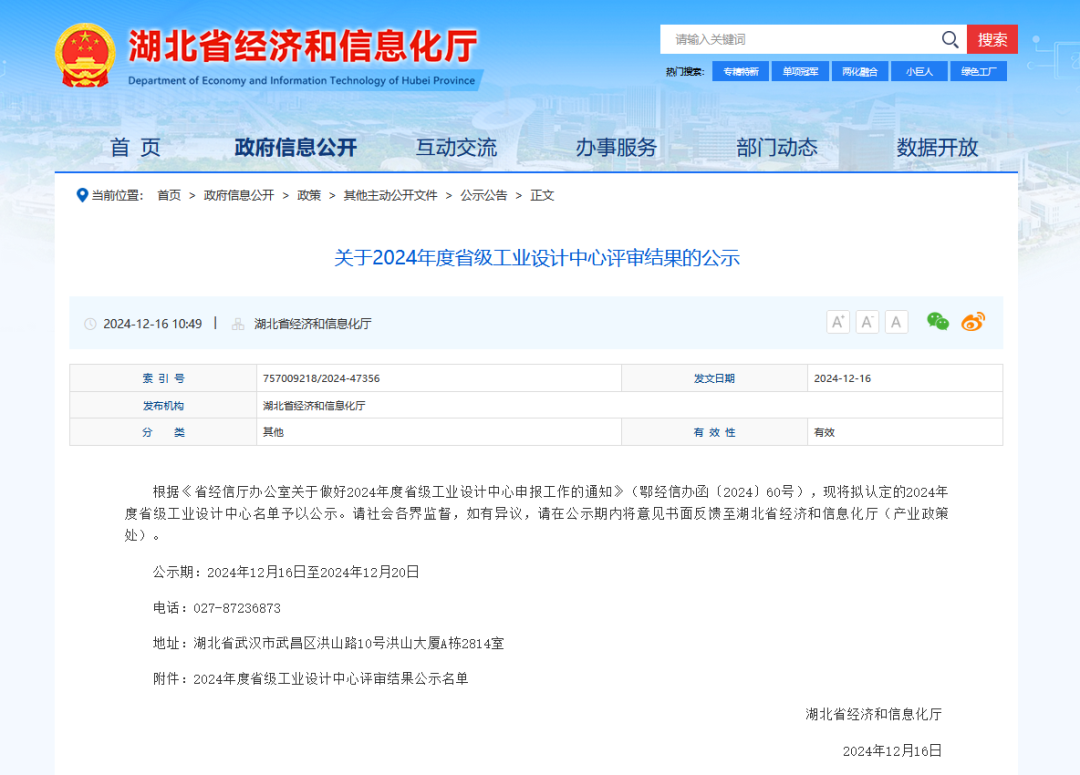Open 公示公告 in the breadcrumb
The height and width of the screenshot is (775, 1080).
483,195
